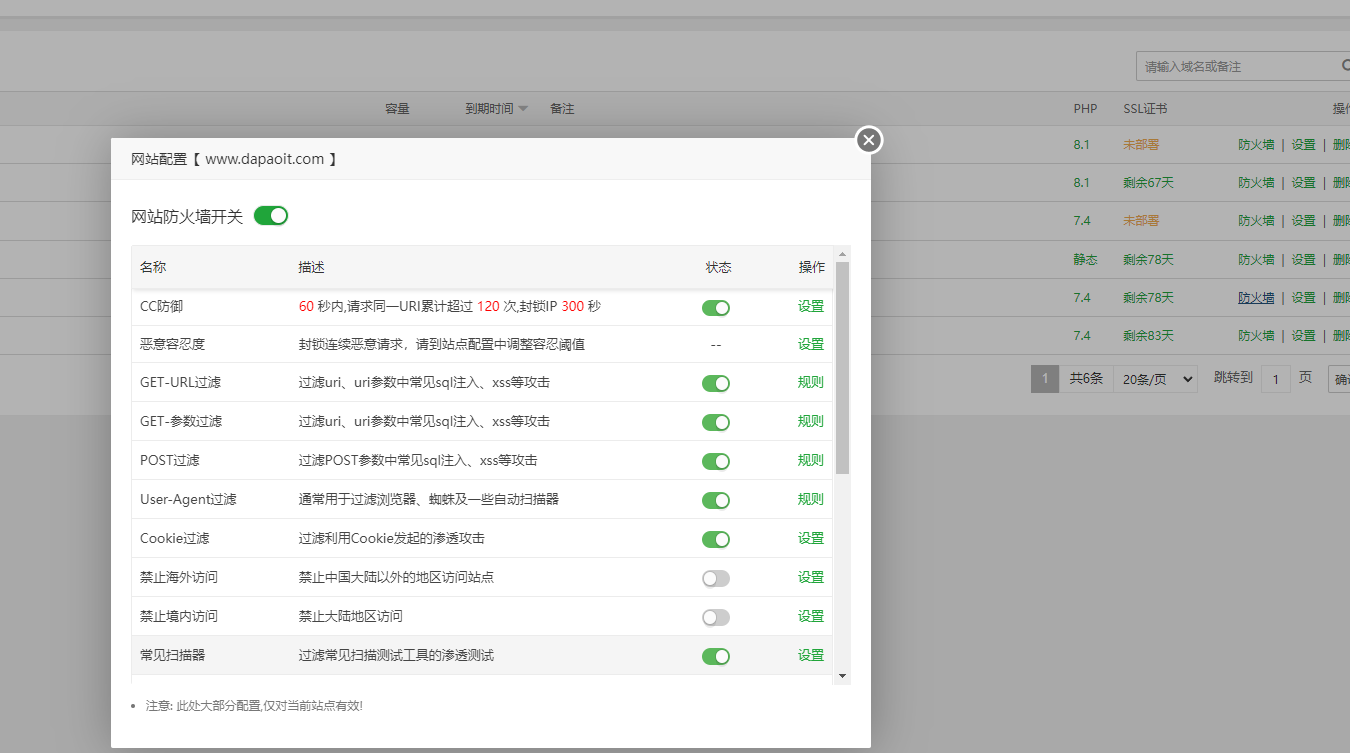The height and width of the screenshot is (753, 1350).
Task: Sort by 到期时间 column header
Action: pos(489,109)
